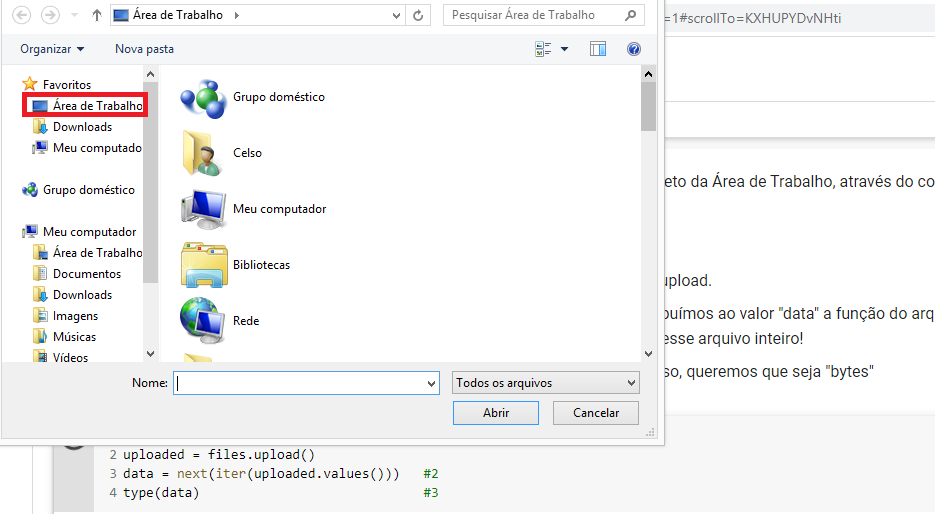Expand address bar path history dropdown
Viewport: 935px width, 514px height.
397,16
